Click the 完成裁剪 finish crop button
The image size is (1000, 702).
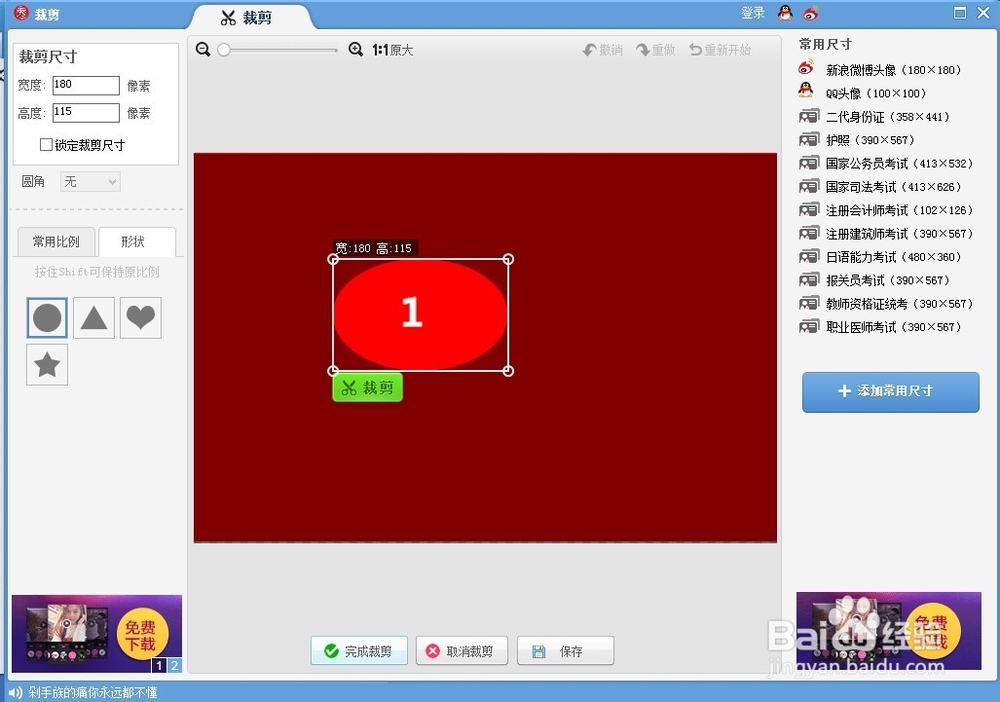tap(359, 650)
